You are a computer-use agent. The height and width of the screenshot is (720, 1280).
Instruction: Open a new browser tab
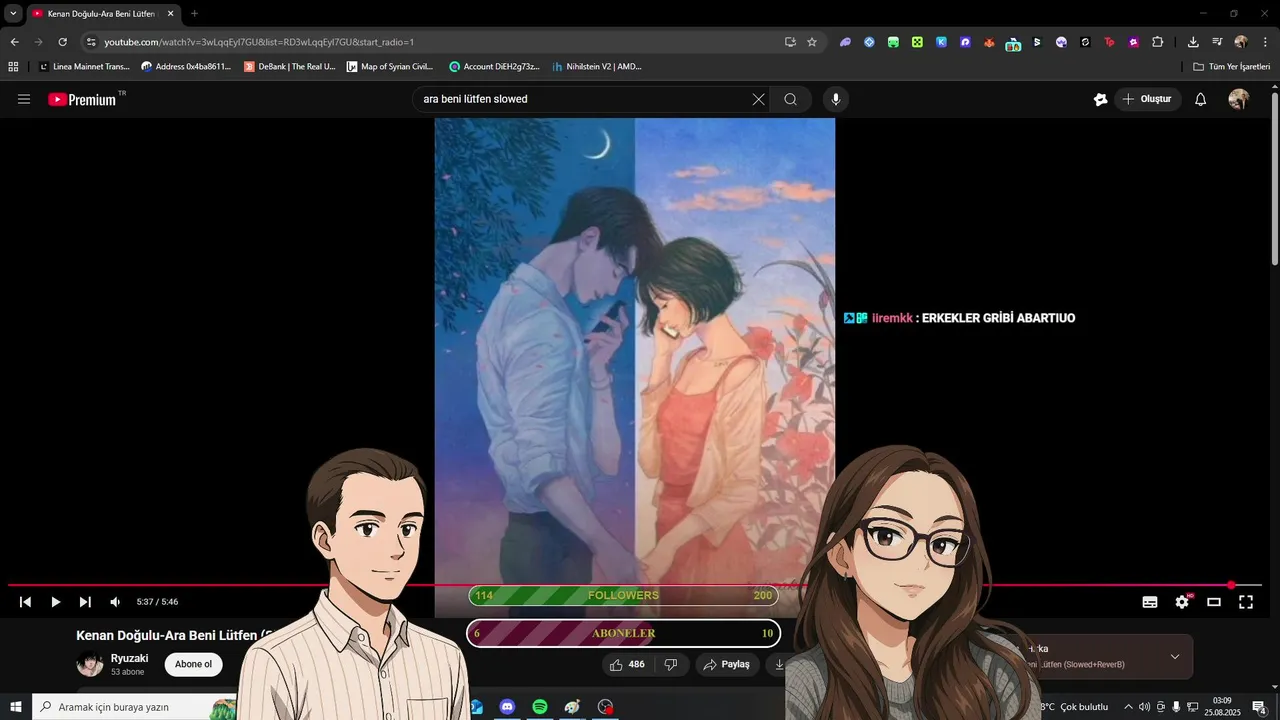(x=194, y=14)
